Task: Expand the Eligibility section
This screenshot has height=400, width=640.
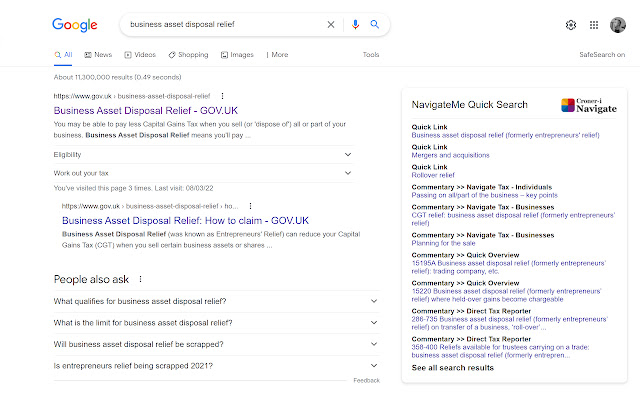Action: (203, 155)
